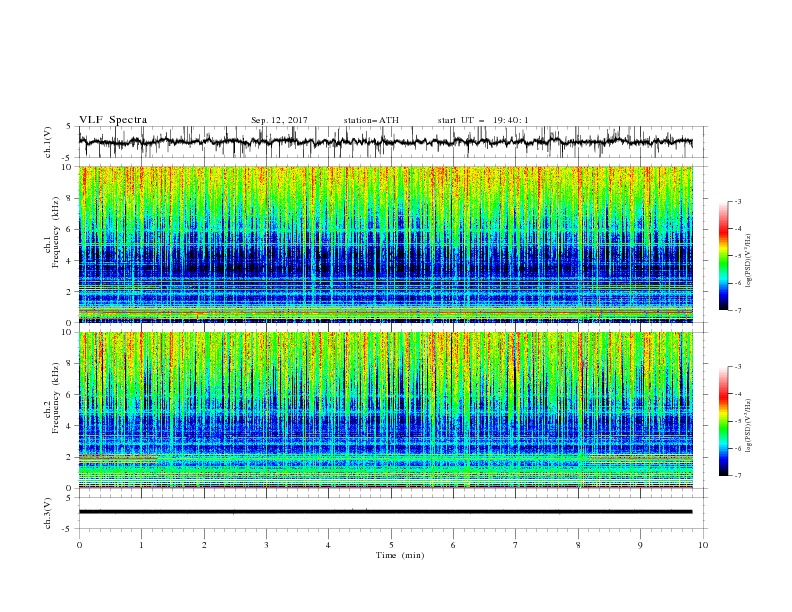Select the date text "Sep. 12, 2017"
The height and width of the screenshot is (612, 792).
pos(279,120)
